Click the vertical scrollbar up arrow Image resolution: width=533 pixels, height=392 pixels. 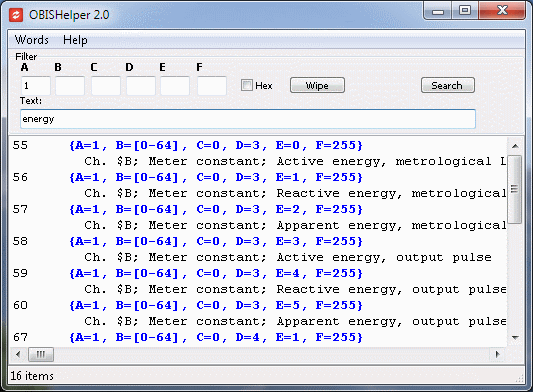pos(515,146)
